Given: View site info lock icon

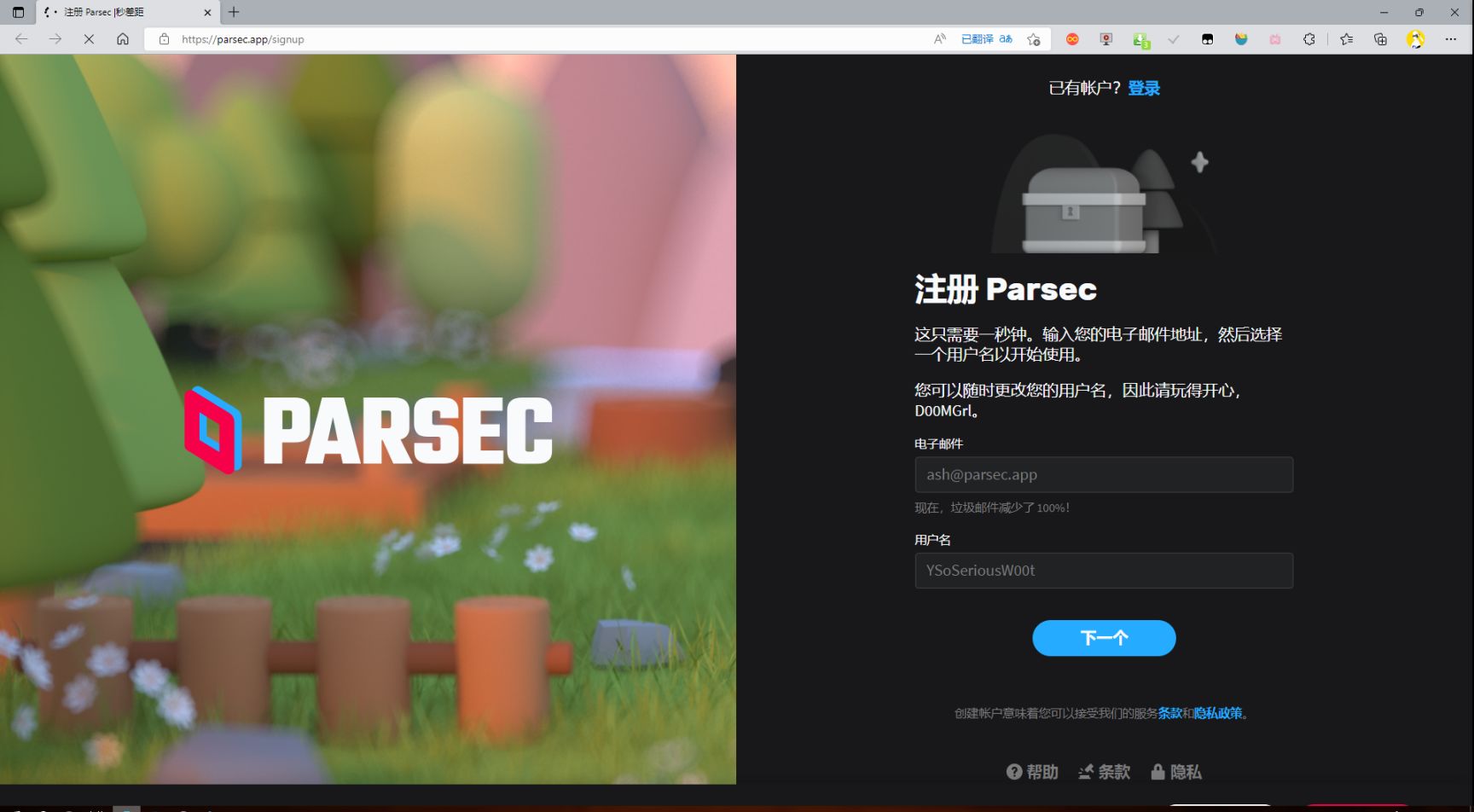Looking at the screenshot, I should pos(165,39).
